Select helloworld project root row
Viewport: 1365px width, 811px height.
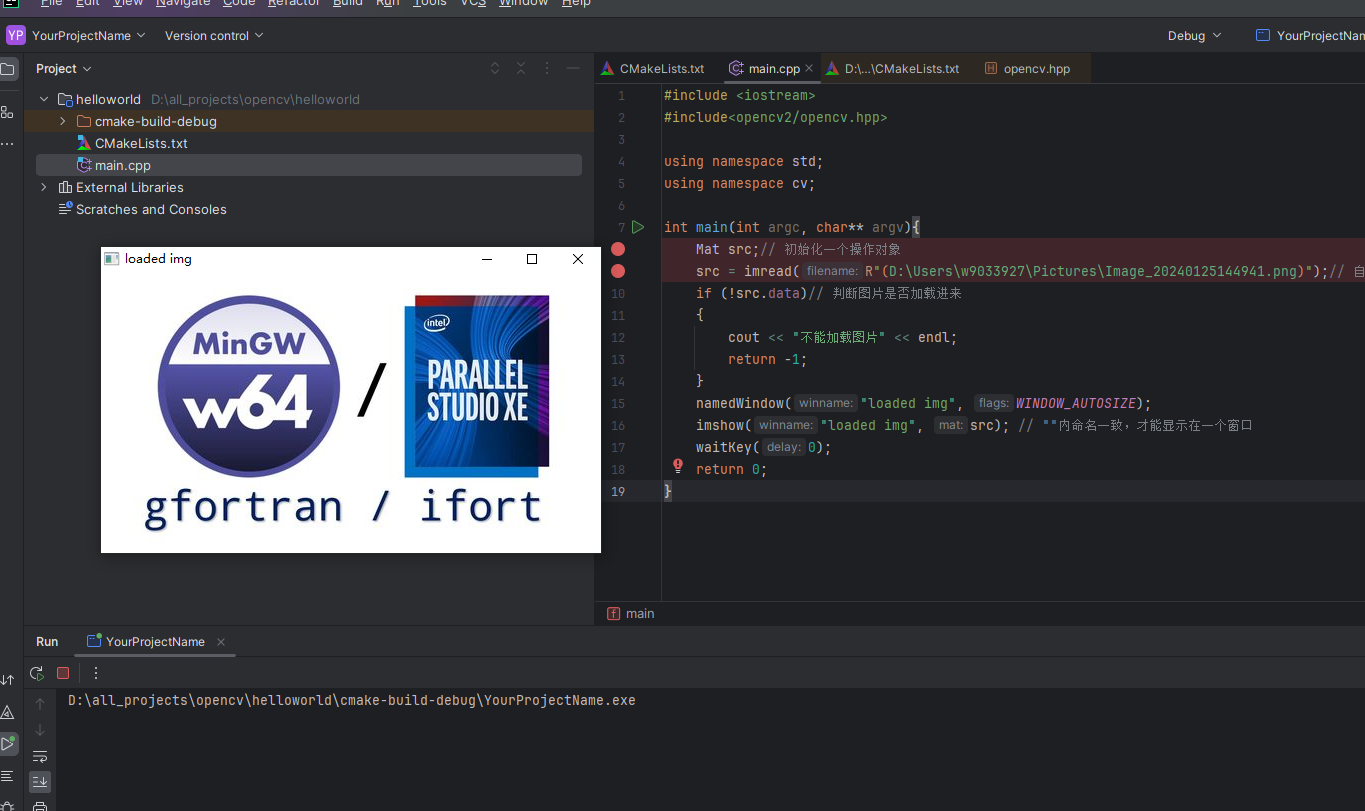309,99
